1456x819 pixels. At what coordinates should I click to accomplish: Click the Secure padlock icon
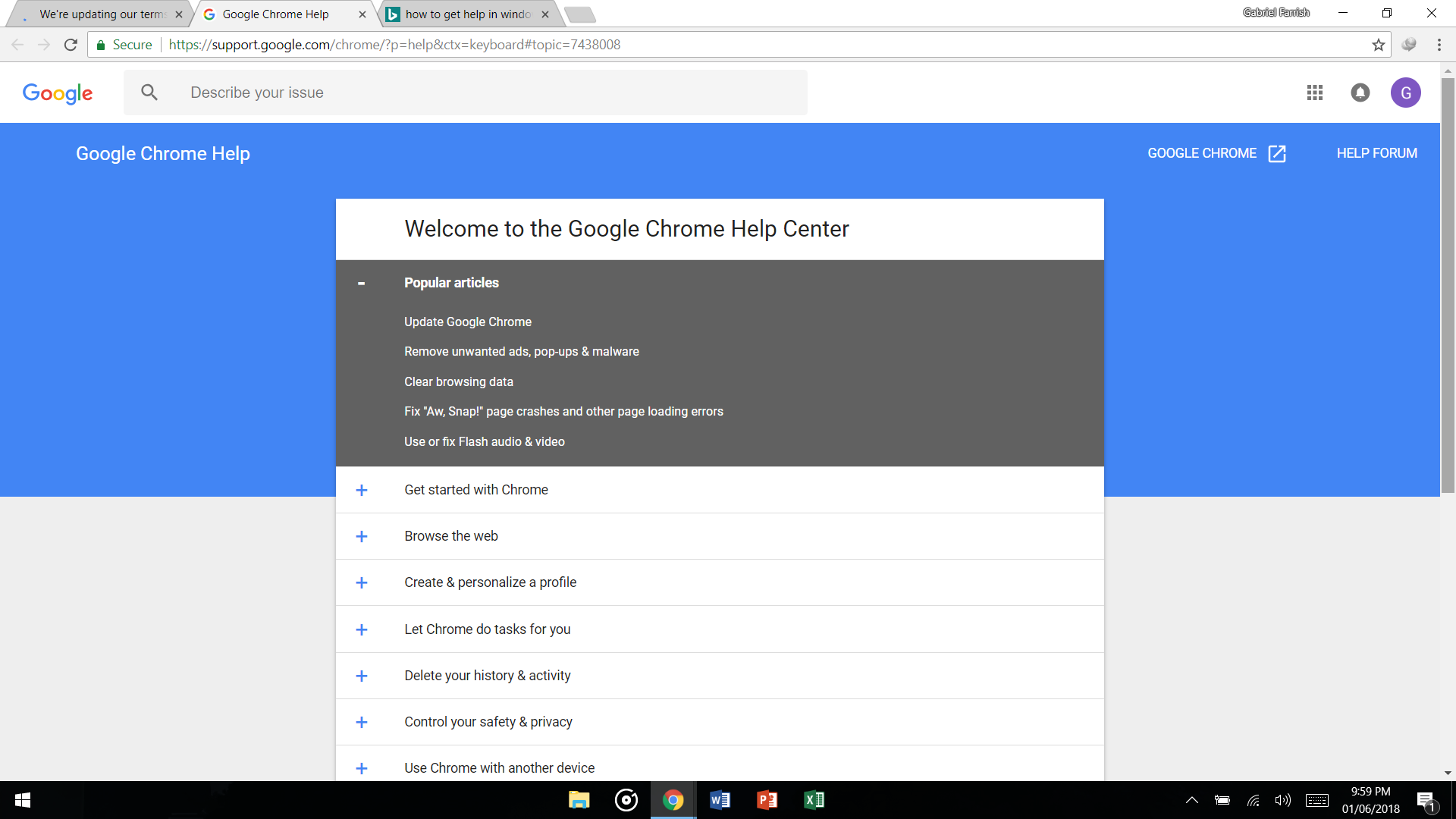(100, 45)
